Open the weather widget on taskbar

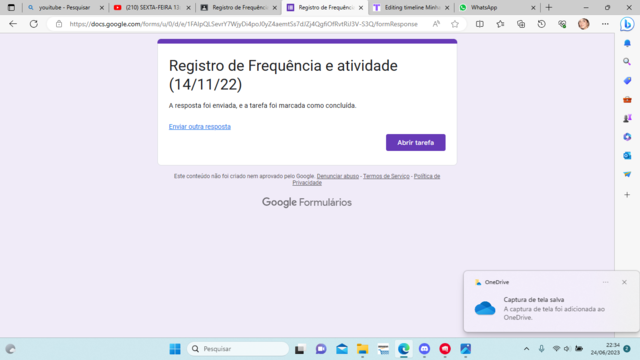(x=11, y=349)
